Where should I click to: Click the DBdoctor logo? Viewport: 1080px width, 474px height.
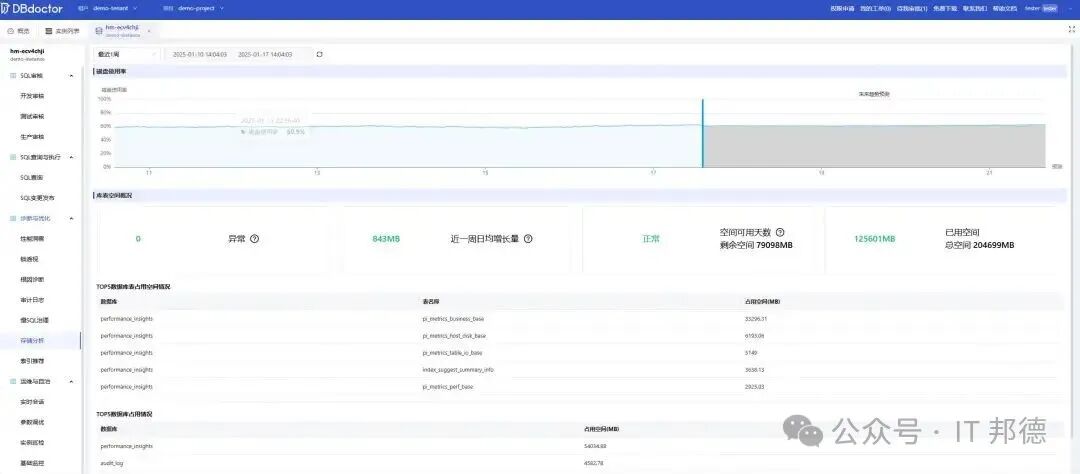(32, 9)
